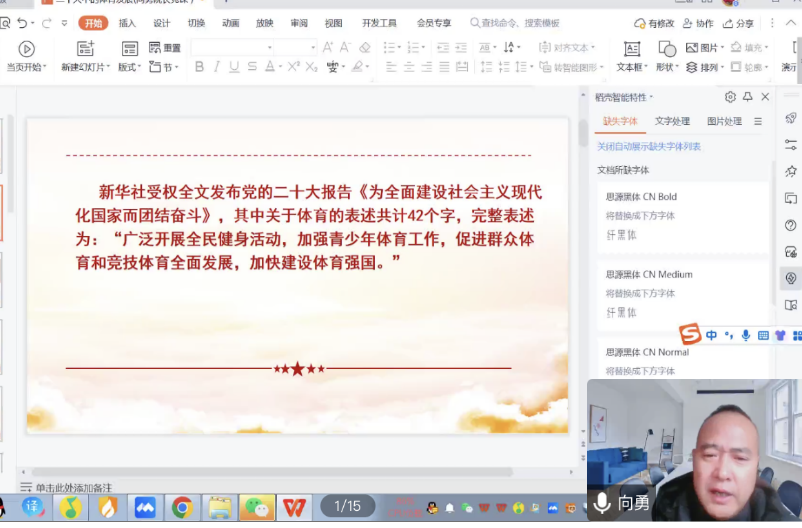
Task: Open settings gear in smart features panel
Action: [730, 97]
